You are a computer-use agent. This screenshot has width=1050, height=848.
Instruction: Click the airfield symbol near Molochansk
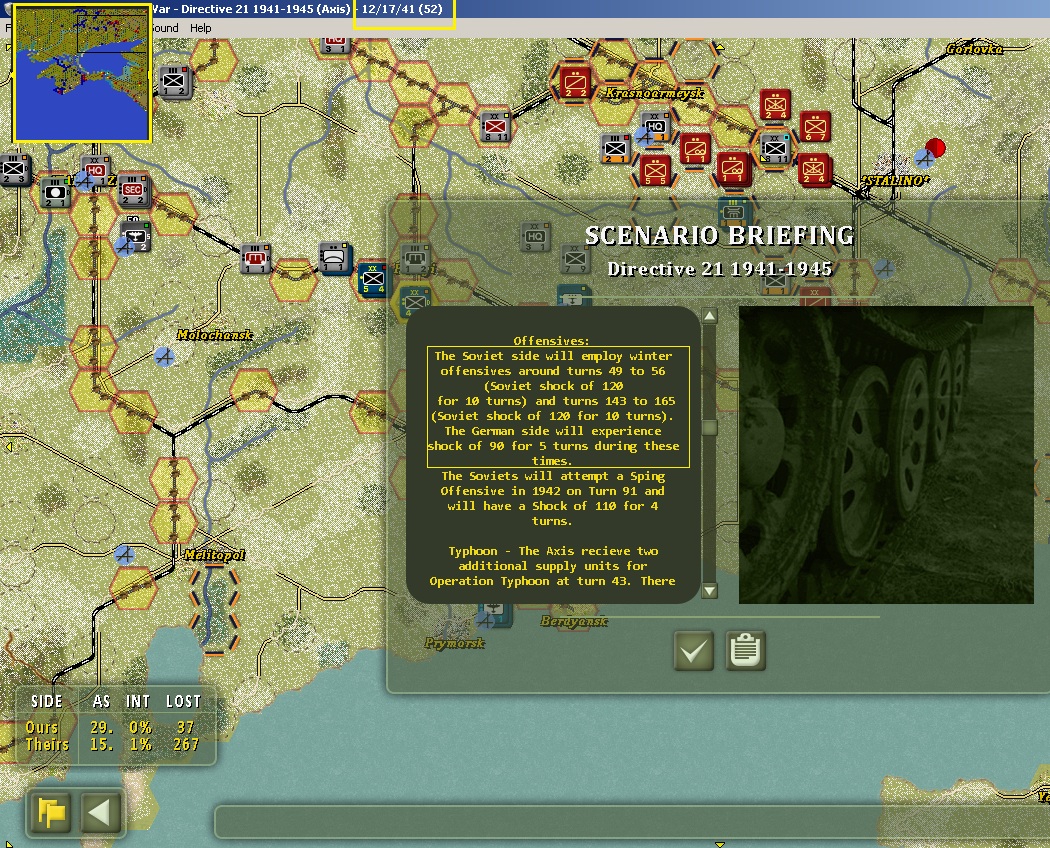click(164, 356)
